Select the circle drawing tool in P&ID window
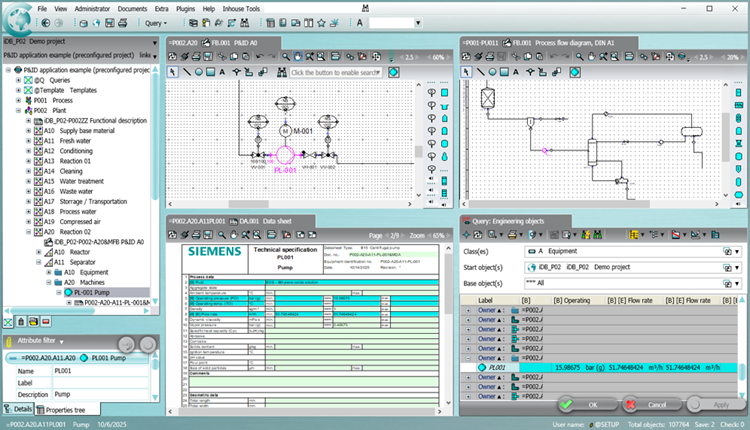Image resolution: width=750 pixels, height=430 pixels. [x=199, y=72]
